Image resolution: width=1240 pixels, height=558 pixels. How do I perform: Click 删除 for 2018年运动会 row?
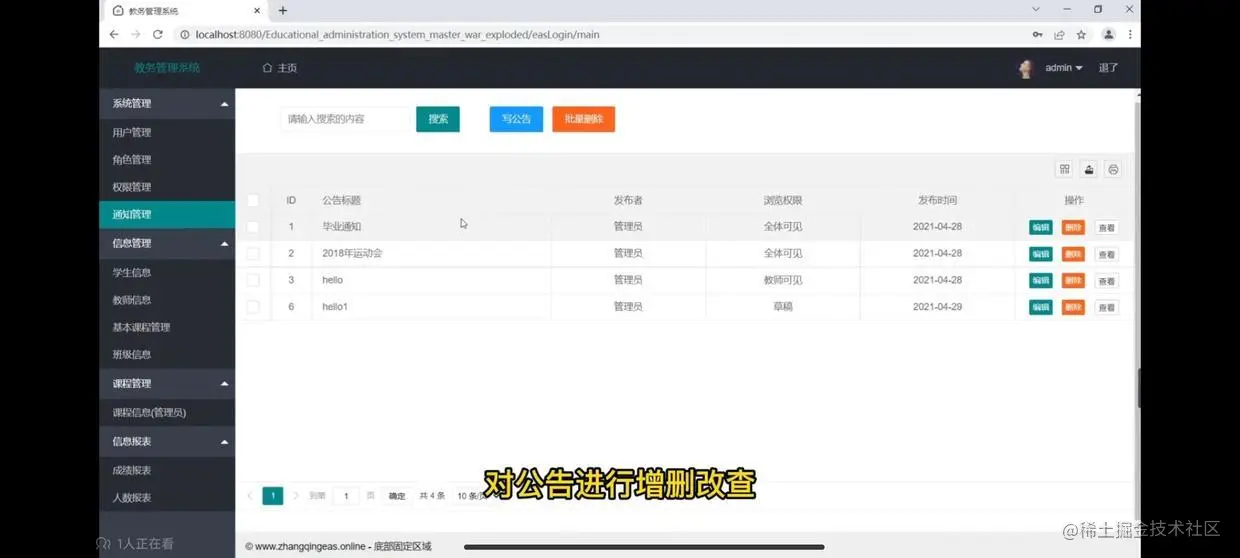tap(1073, 254)
